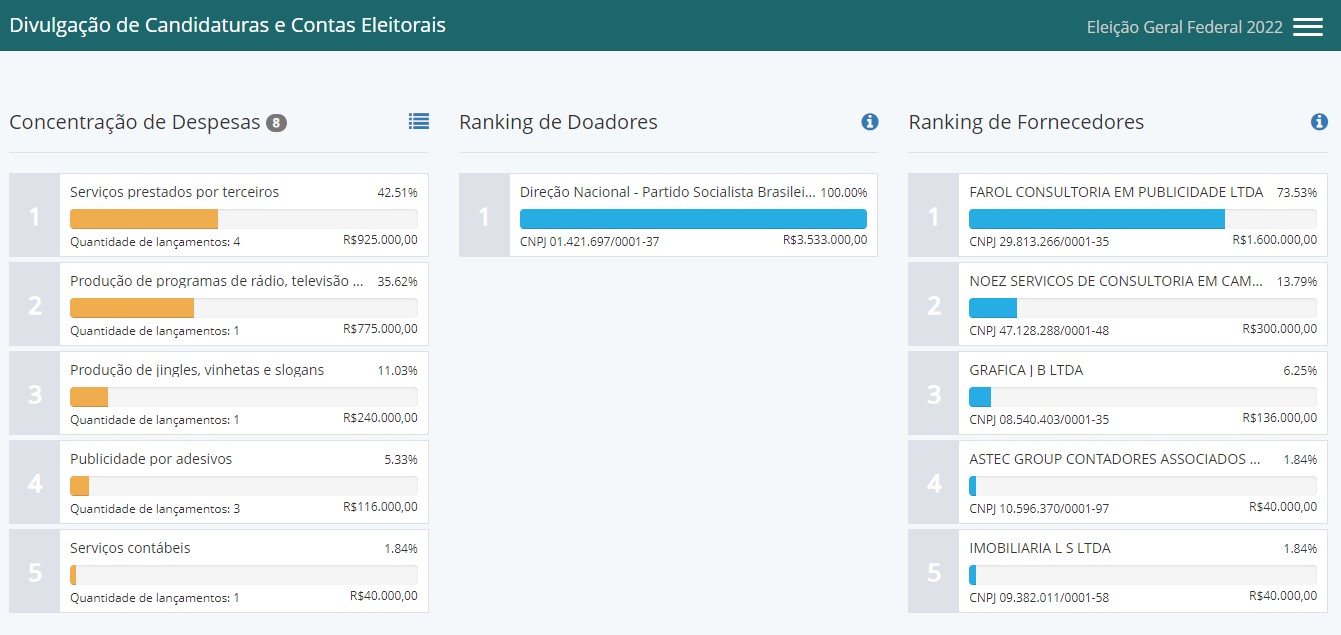1341x635 pixels.
Task: Open ASTEC GROUP CONTADORES ASSOCIADOS supplier
Action: [x=1114, y=459]
